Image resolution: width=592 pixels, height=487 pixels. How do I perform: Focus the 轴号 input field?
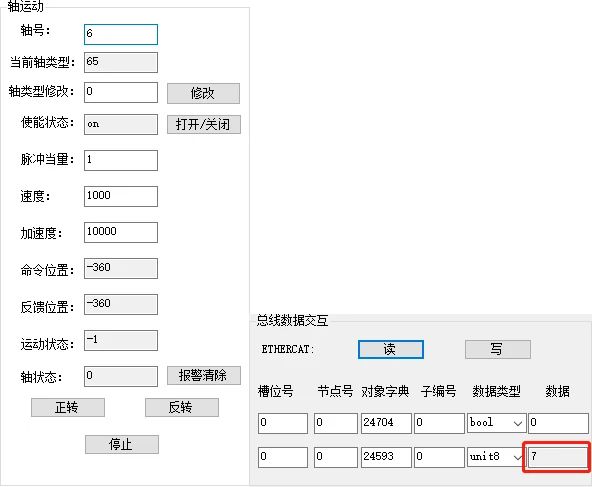(121, 34)
